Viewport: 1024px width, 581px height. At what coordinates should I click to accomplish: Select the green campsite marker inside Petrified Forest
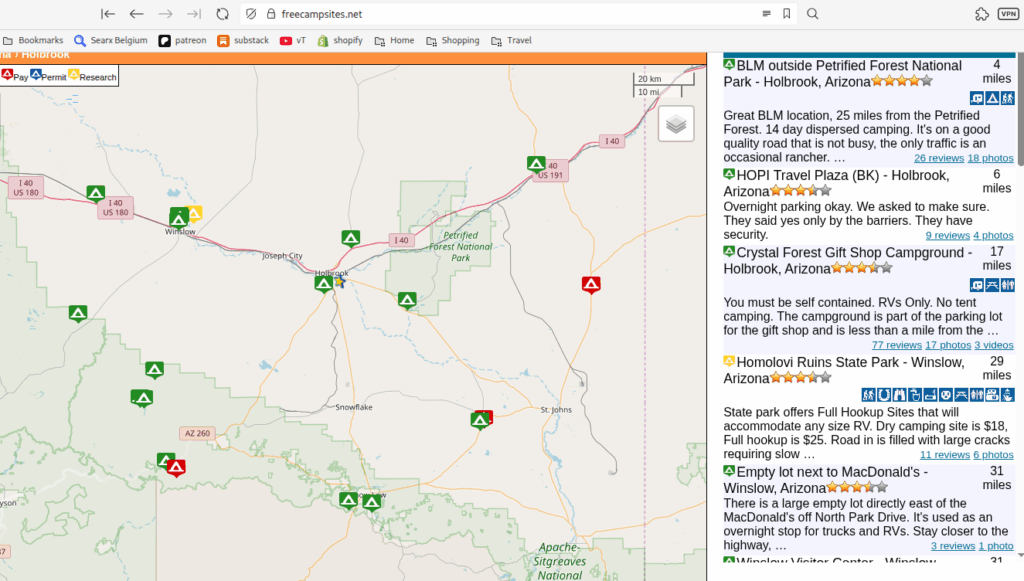pyautogui.click(x=407, y=300)
